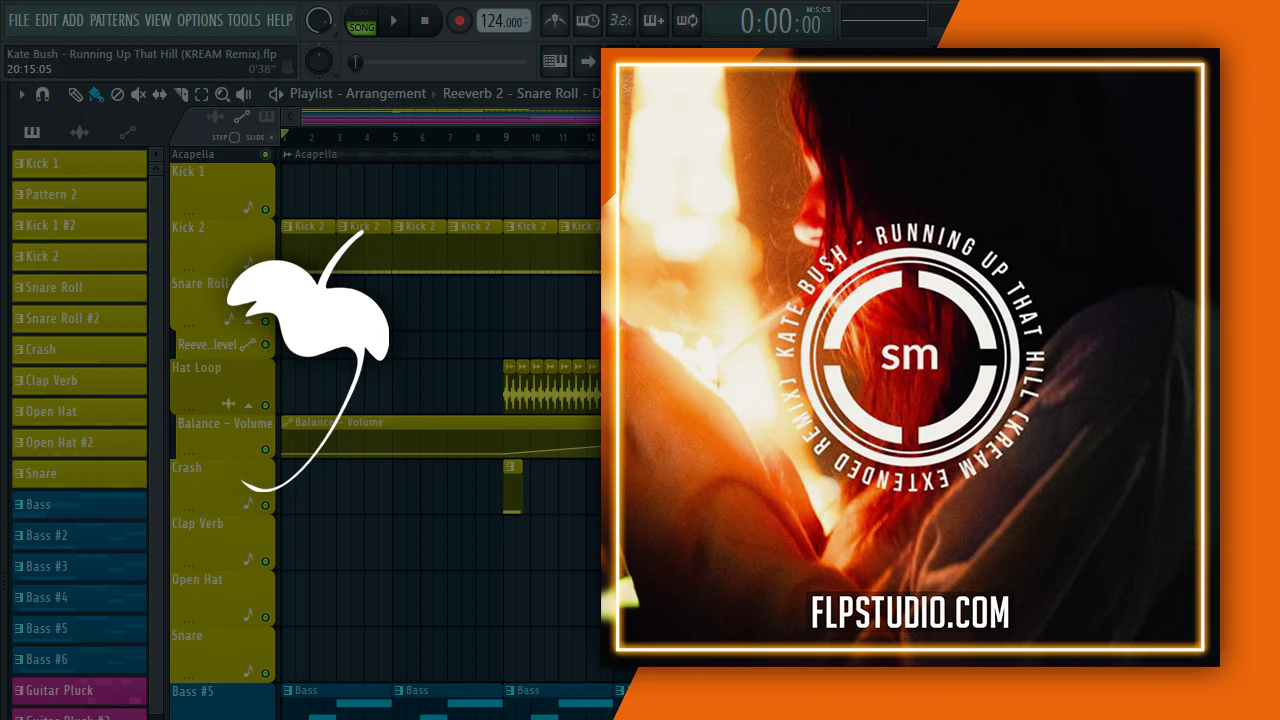This screenshot has width=1280, height=720.
Task: Show audio clips tab in picker panel
Action: 80,133
